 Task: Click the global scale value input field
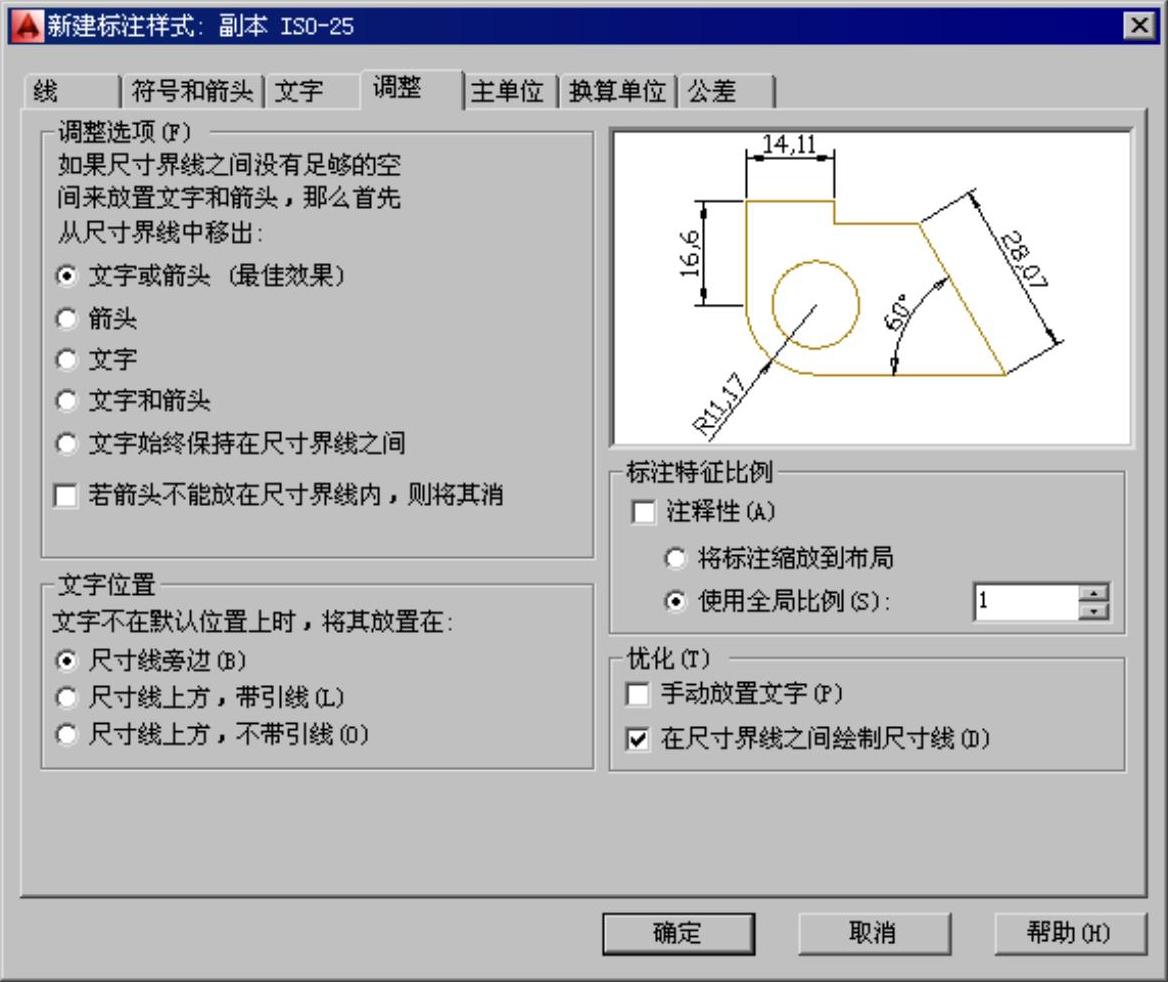pos(1026,602)
